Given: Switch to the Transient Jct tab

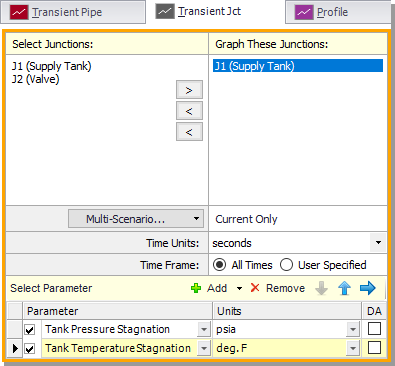Looking at the screenshot, I should 209,12.
